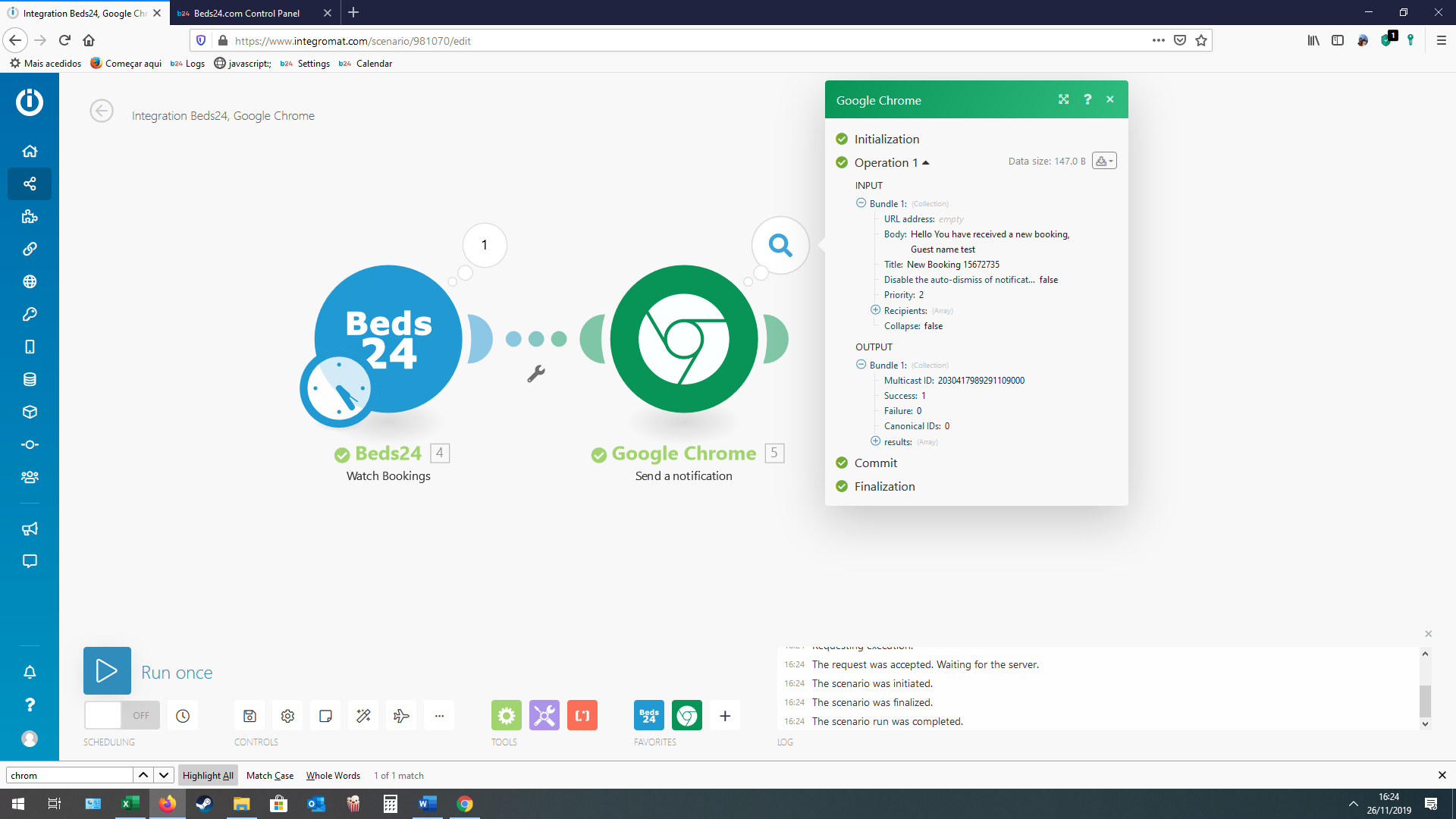Open the Flow control tools green gear

(506, 715)
